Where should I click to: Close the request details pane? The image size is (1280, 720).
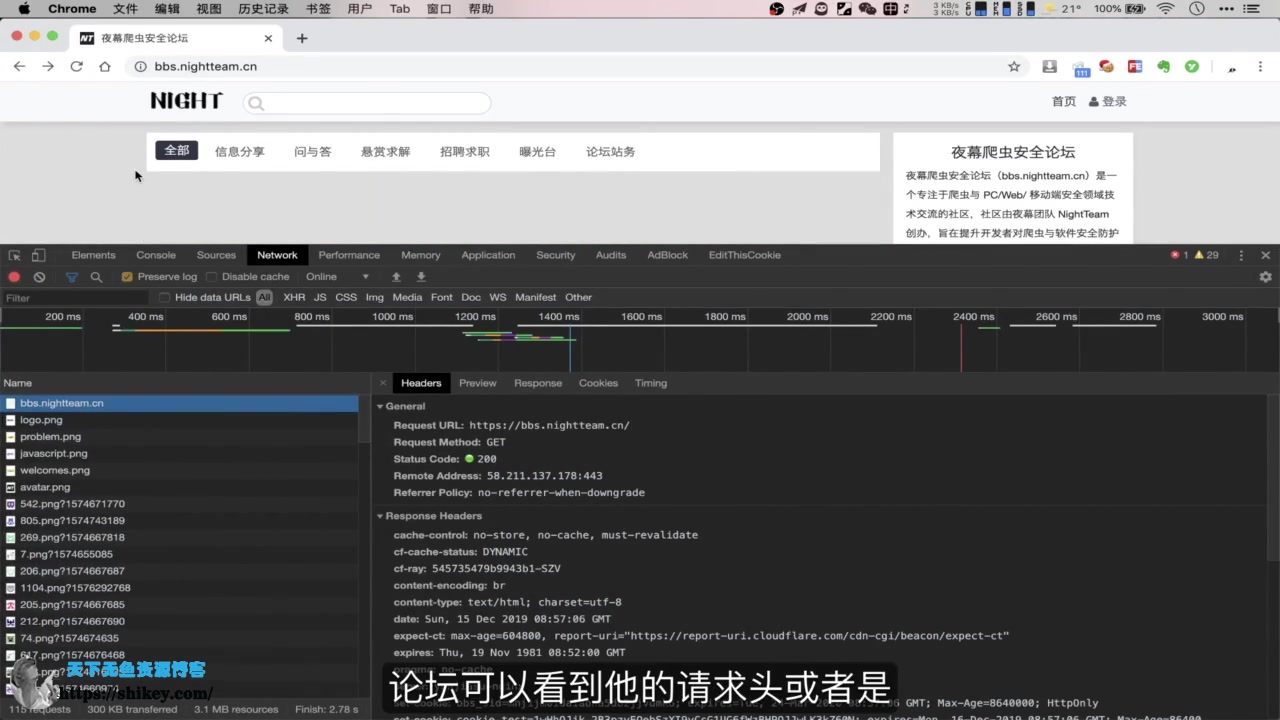tap(383, 383)
